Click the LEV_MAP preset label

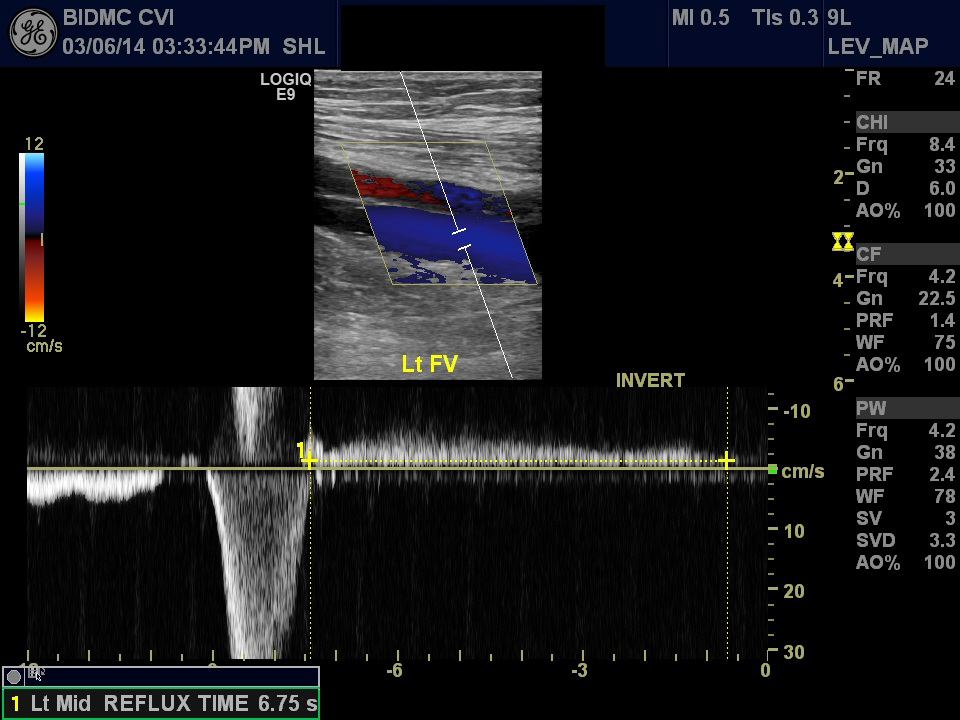click(877, 46)
